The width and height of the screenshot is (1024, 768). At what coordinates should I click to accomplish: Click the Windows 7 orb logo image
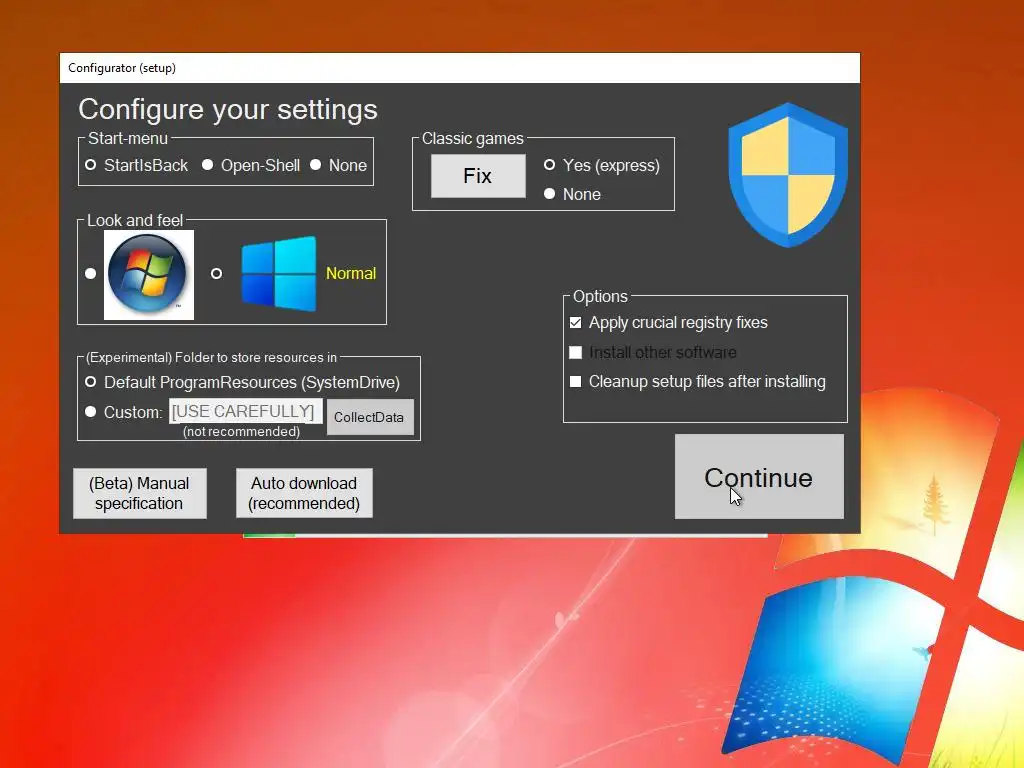coord(149,275)
